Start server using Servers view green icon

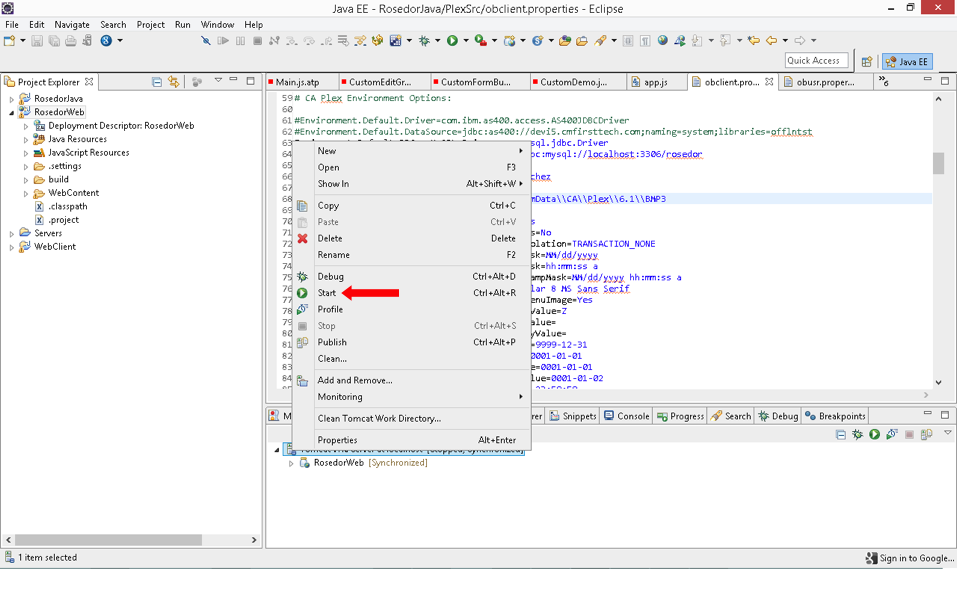click(874, 434)
